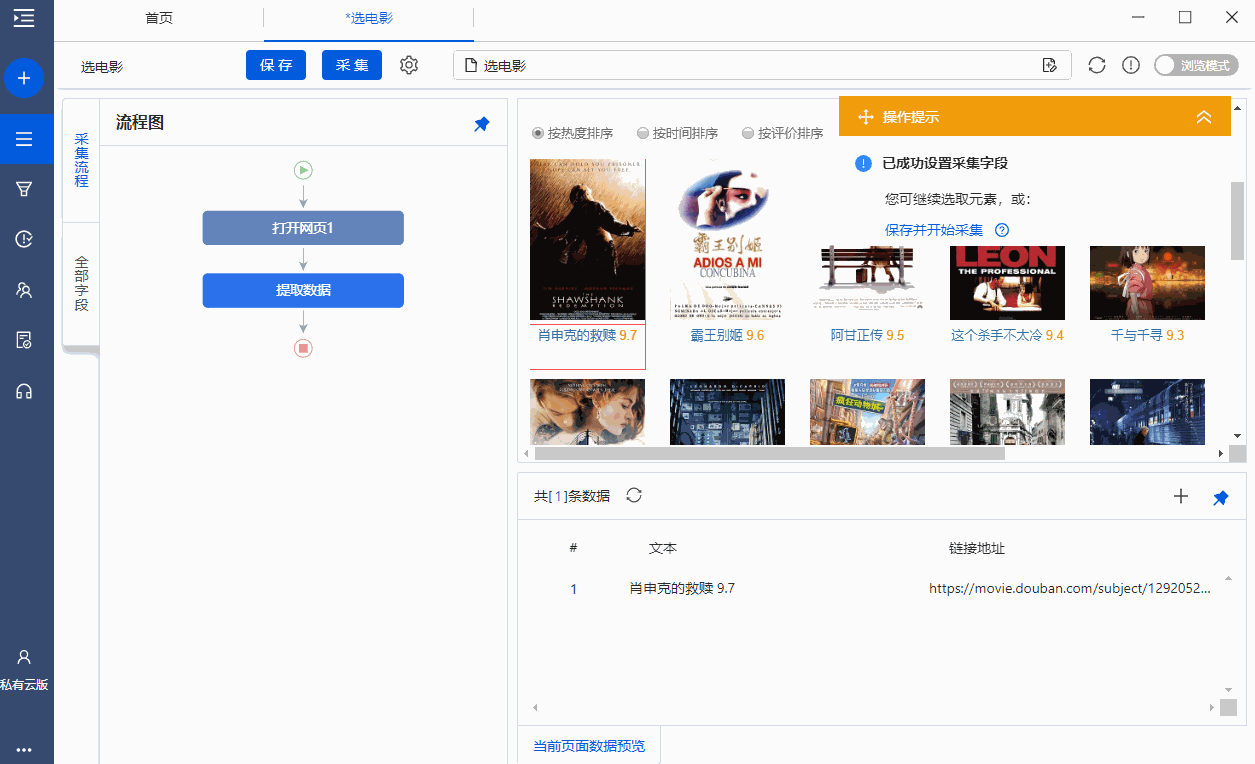Click the 保存 button
This screenshot has height=764, width=1255.
276,65
